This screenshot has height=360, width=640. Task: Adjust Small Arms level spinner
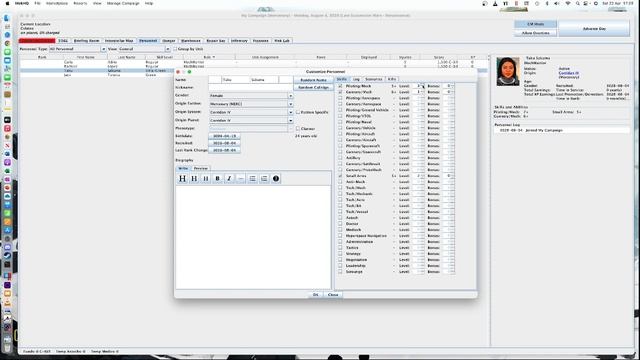coord(418,176)
